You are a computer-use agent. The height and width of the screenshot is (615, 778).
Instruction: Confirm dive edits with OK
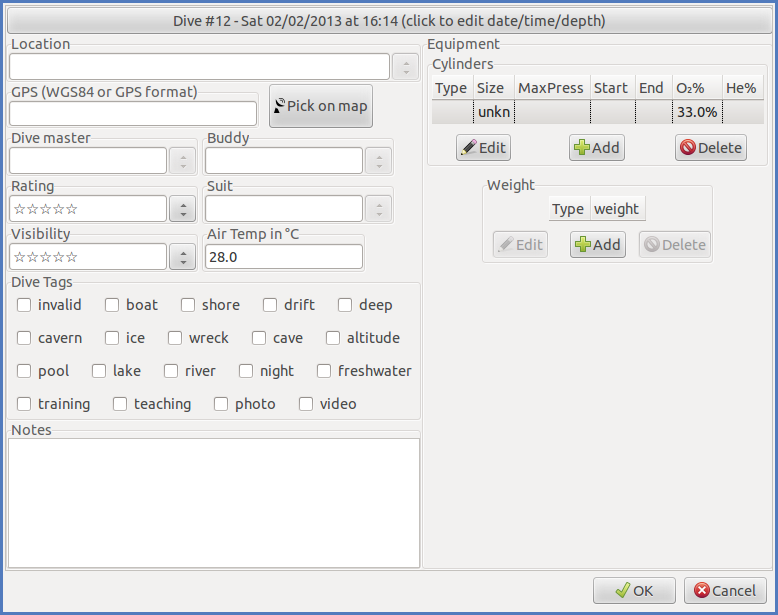click(x=634, y=591)
